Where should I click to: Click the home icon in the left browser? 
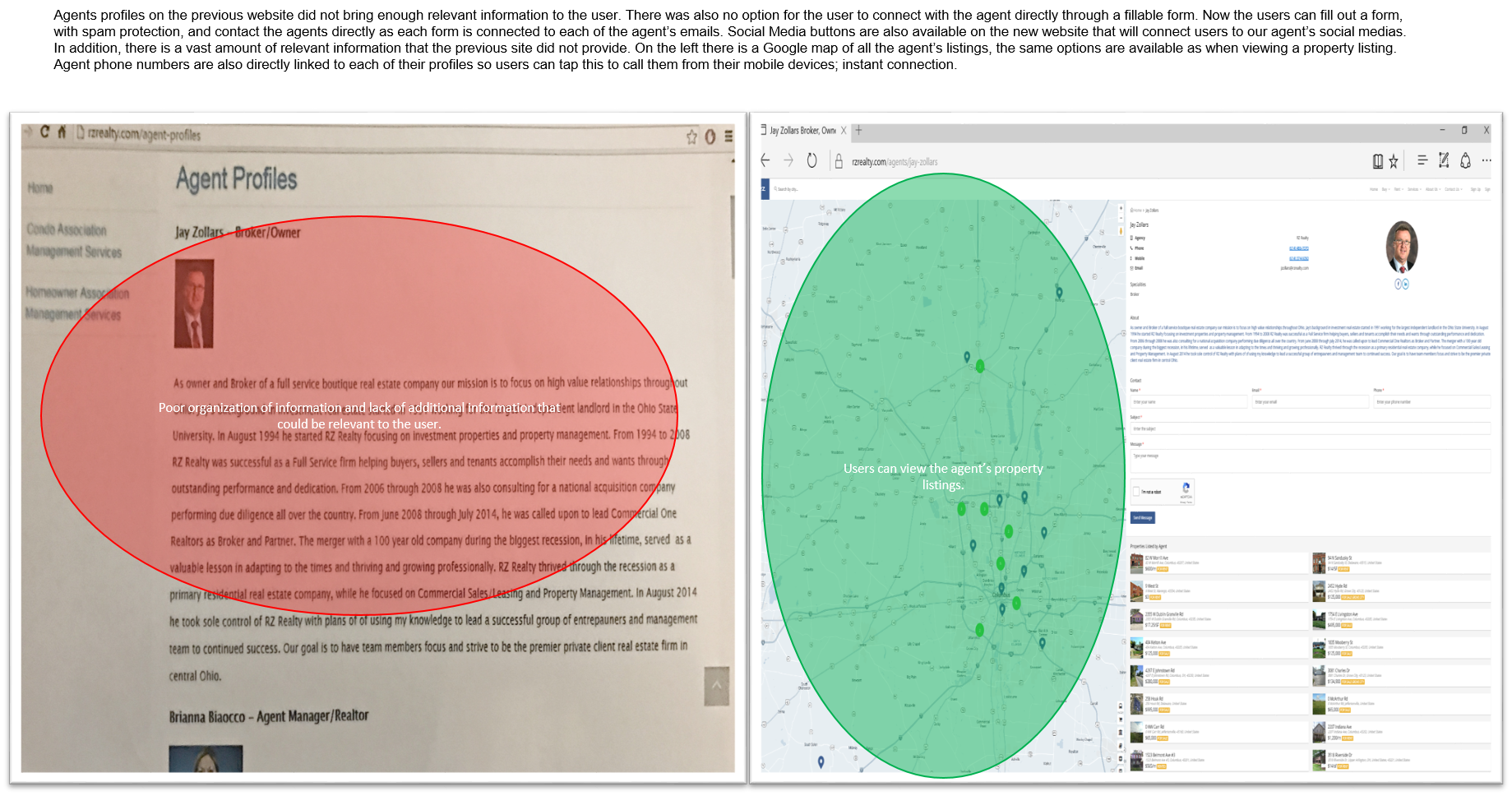click(x=62, y=132)
